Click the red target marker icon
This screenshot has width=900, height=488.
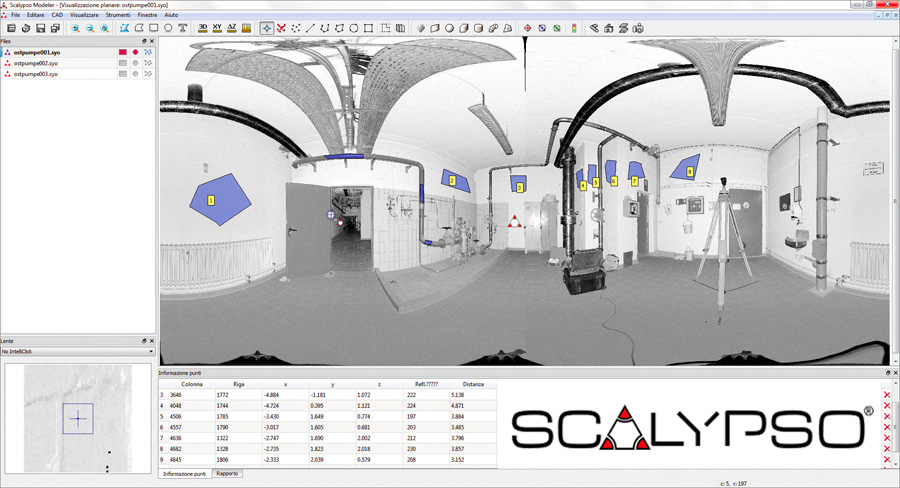(x=527, y=28)
